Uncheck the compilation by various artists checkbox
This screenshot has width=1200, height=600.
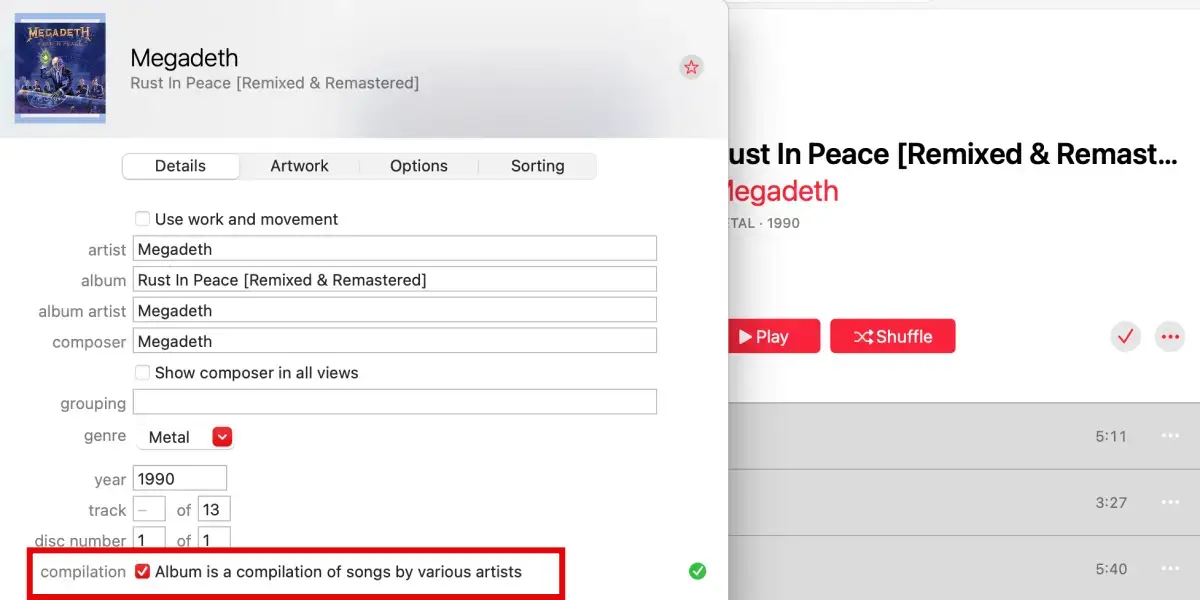click(x=143, y=572)
